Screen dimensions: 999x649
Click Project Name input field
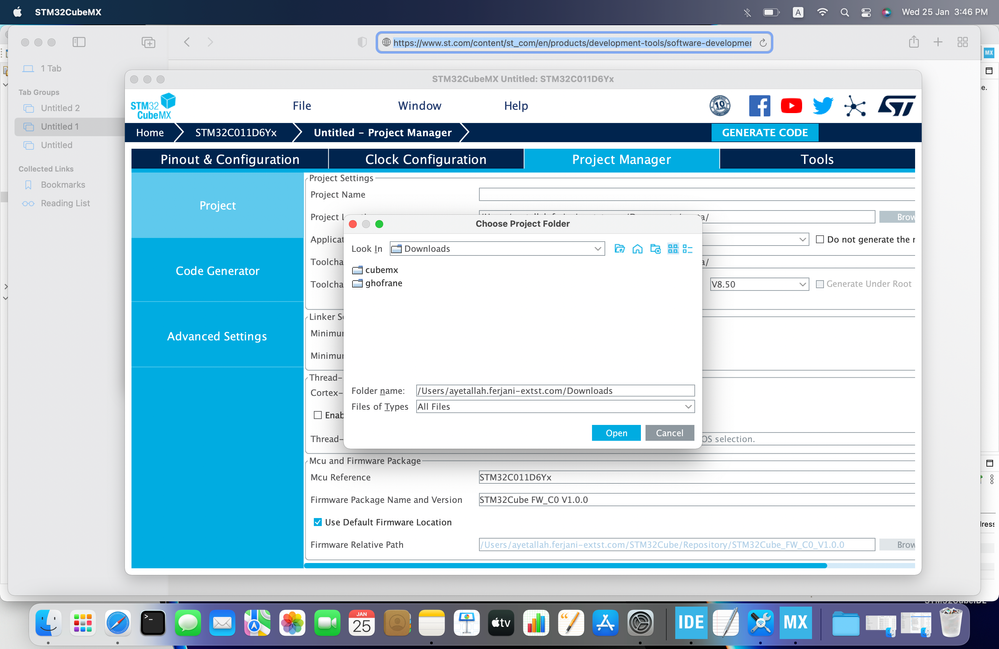[696, 194]
